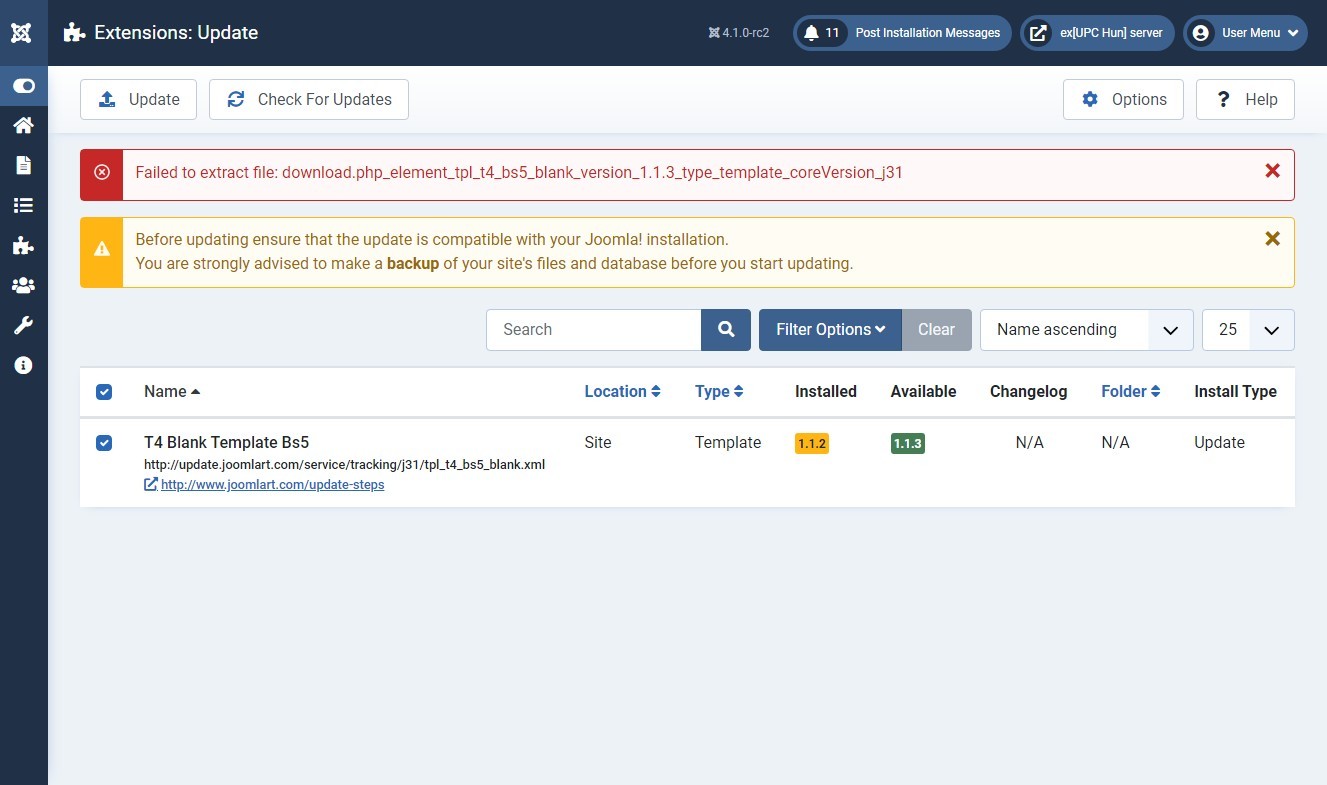Click the yellow warning triangle icon
The width and height of the screenshot is (1327, 785).
point(102,248)
